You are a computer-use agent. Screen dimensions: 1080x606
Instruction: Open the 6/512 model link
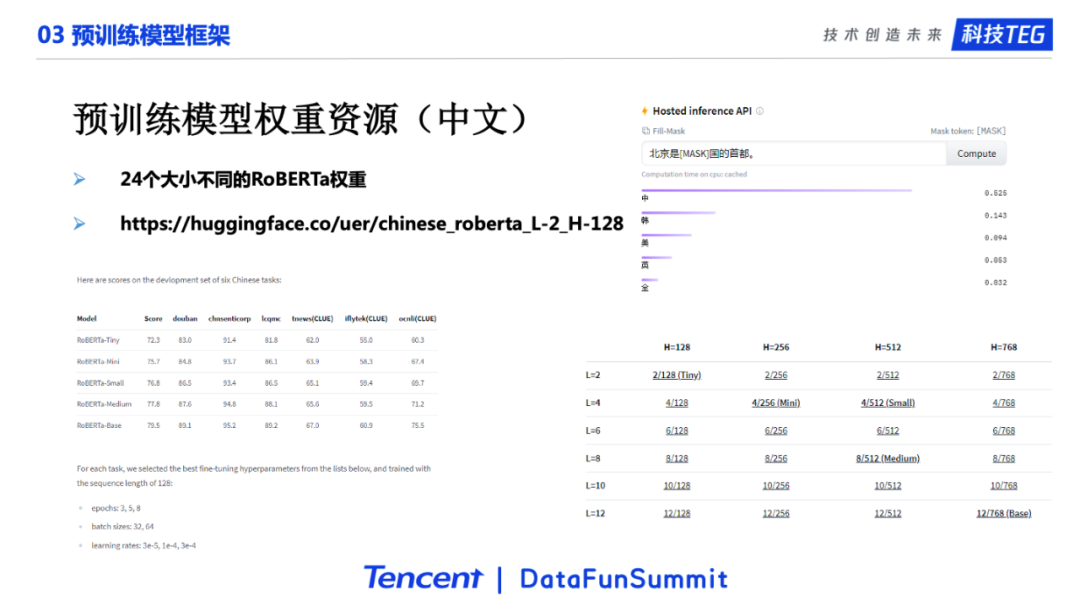pos(888,430)
